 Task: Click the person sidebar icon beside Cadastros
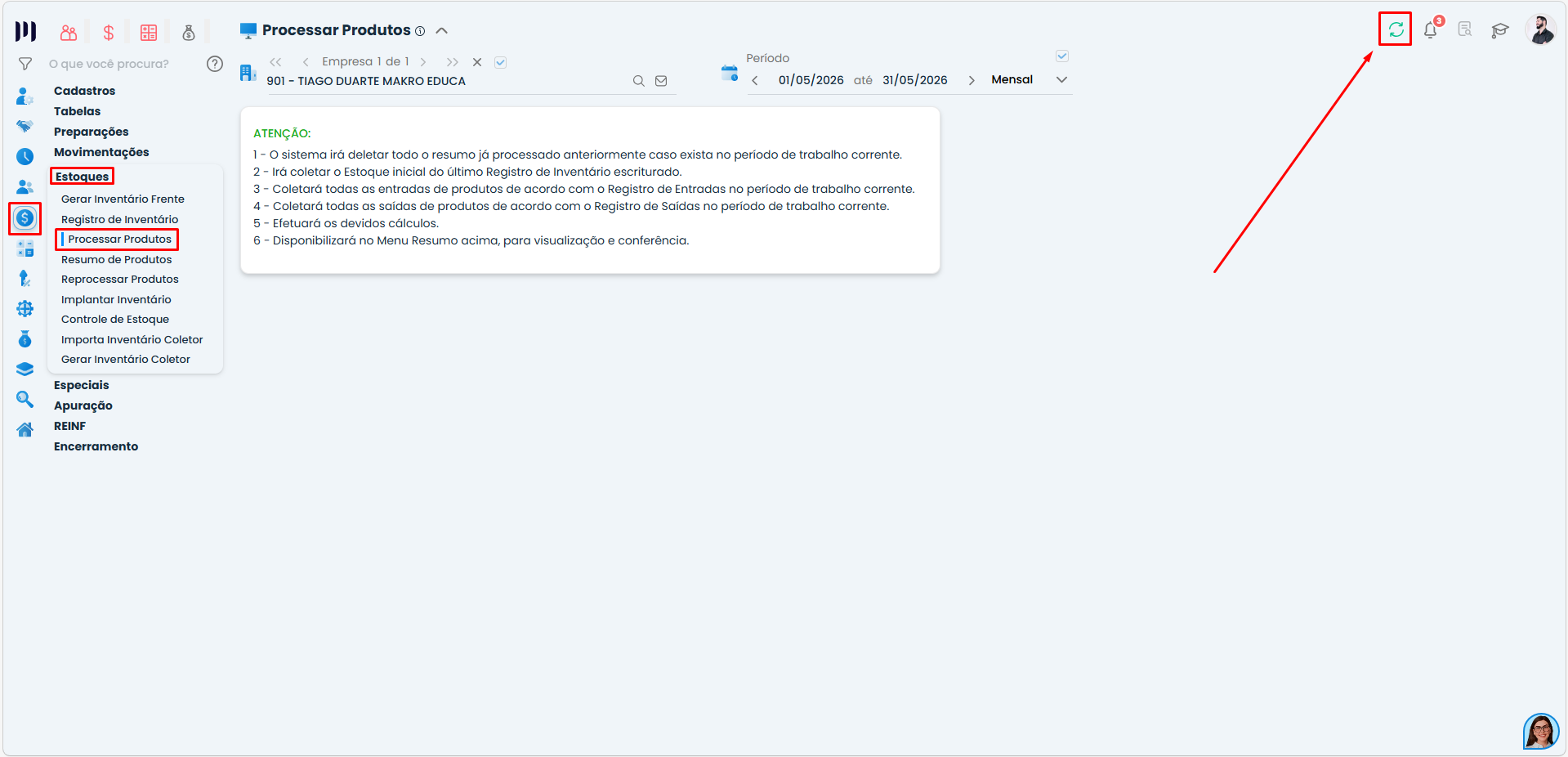pos(25,96)
